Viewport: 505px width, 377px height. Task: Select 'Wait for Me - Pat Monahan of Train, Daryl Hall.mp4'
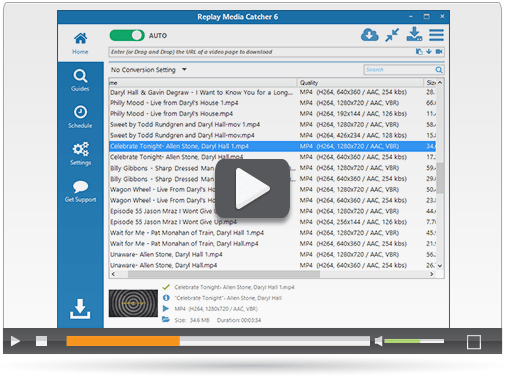coord(272,244)
